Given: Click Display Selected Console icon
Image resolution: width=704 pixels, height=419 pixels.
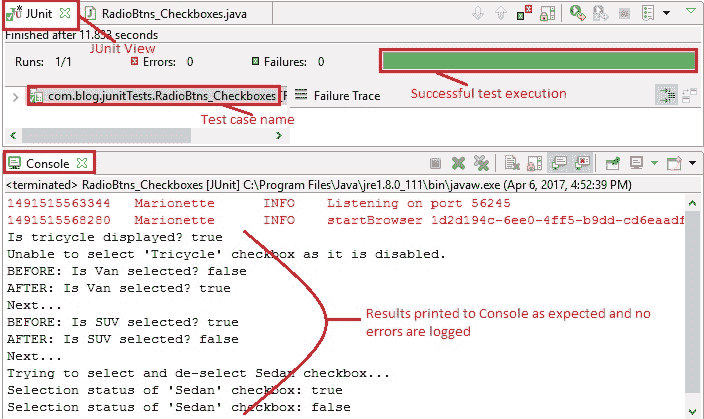Looking at the screenshot, I should click(636, 163).
